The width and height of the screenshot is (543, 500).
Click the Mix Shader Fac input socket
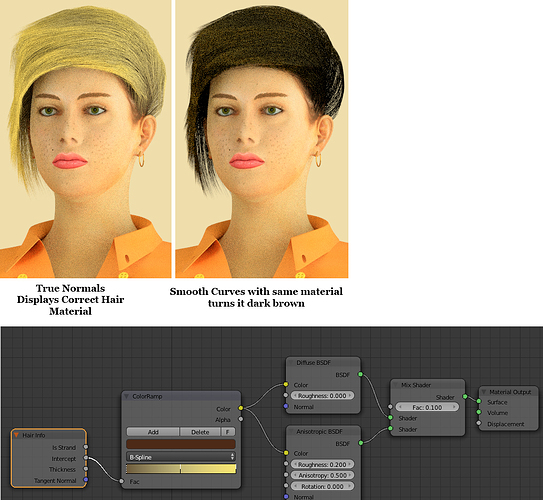(390, 407)
